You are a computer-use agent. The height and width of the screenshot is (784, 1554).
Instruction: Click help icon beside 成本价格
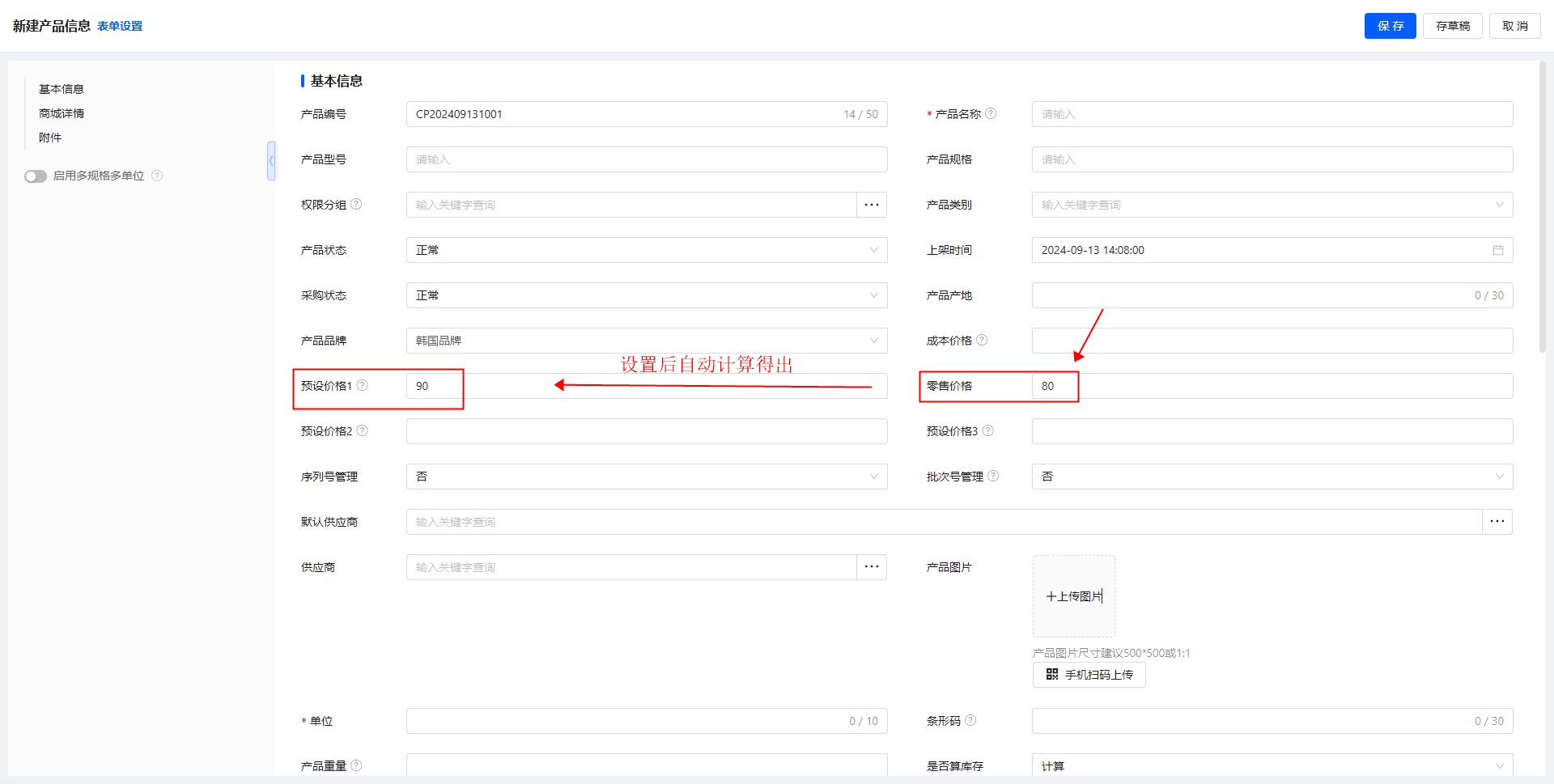982,341
